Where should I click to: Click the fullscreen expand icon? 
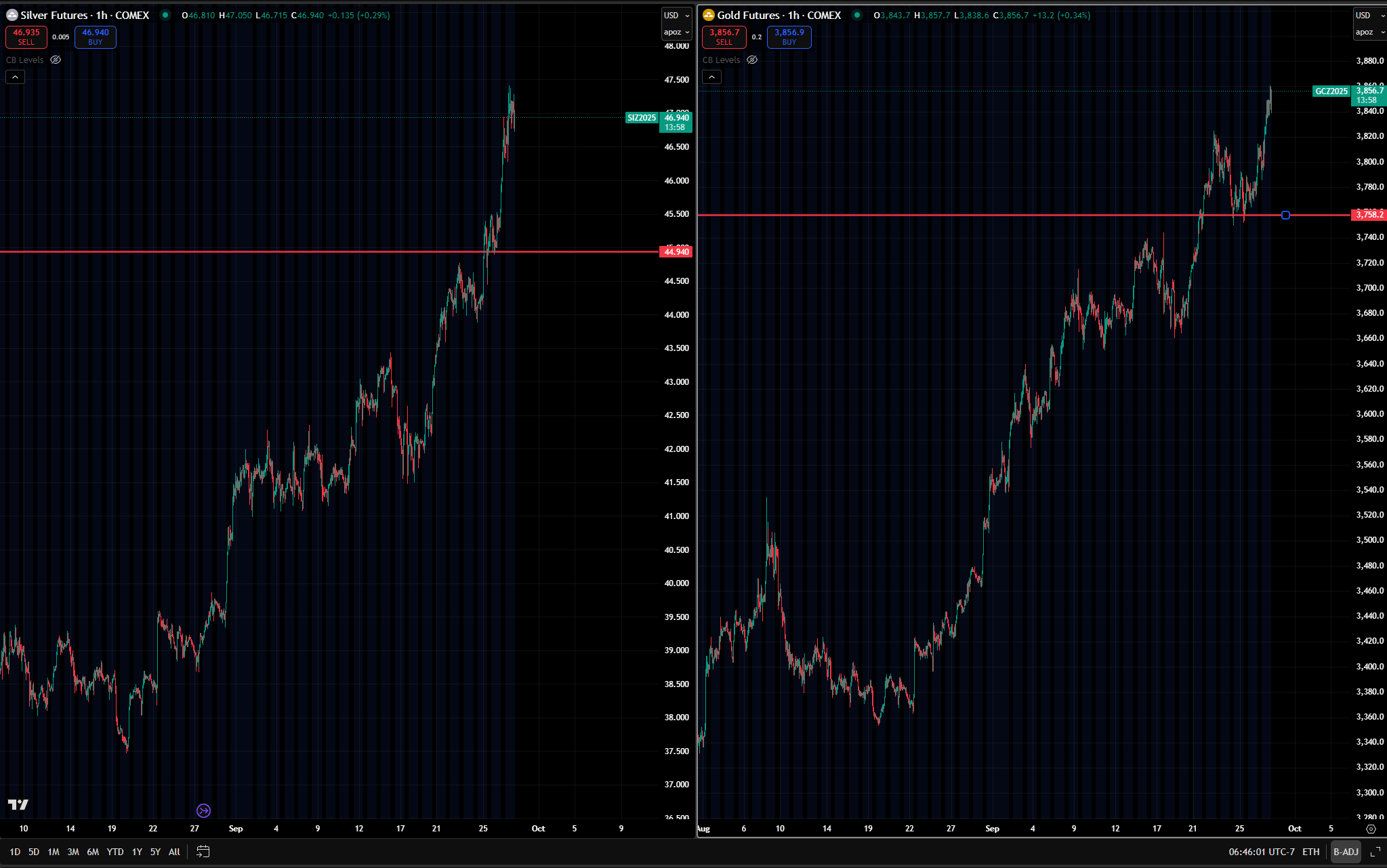(1375, 852)
